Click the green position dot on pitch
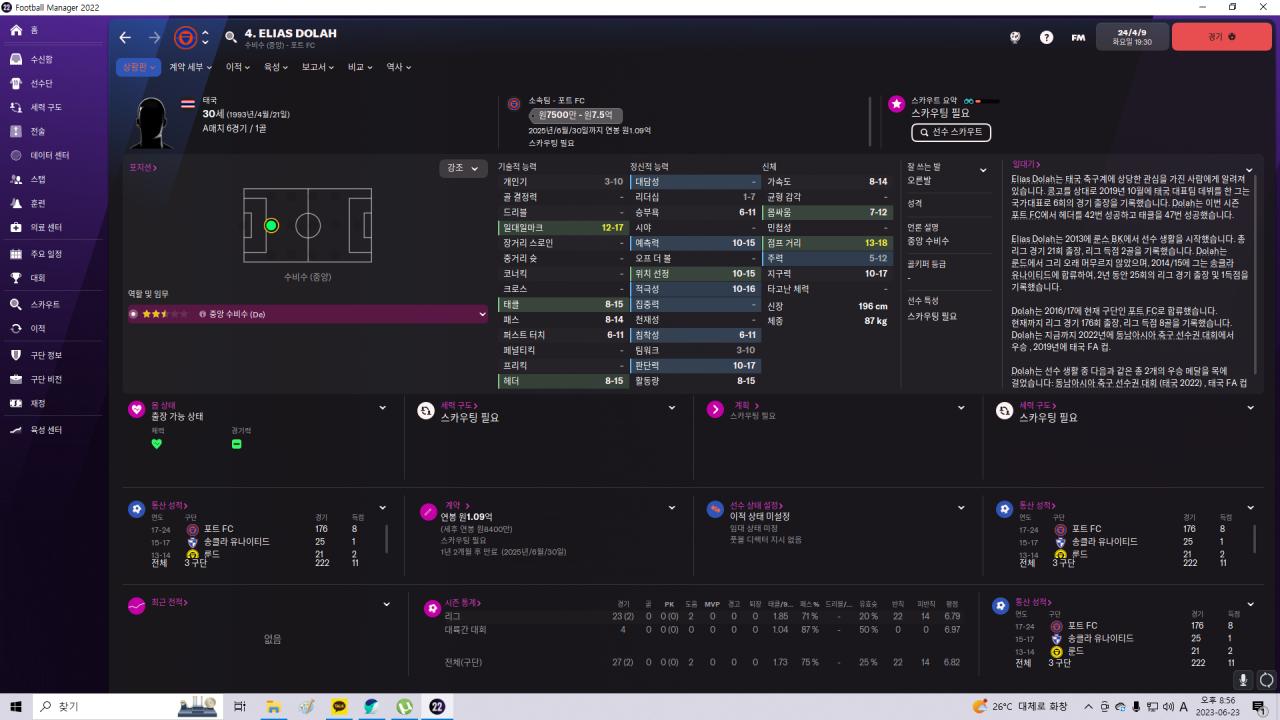The width and height of the screenshot is (1280, 720). click(271, 225)
